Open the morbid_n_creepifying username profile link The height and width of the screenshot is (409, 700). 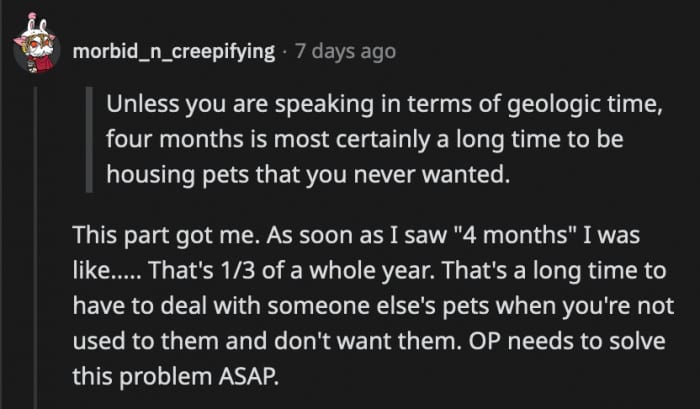coord(173,50)
